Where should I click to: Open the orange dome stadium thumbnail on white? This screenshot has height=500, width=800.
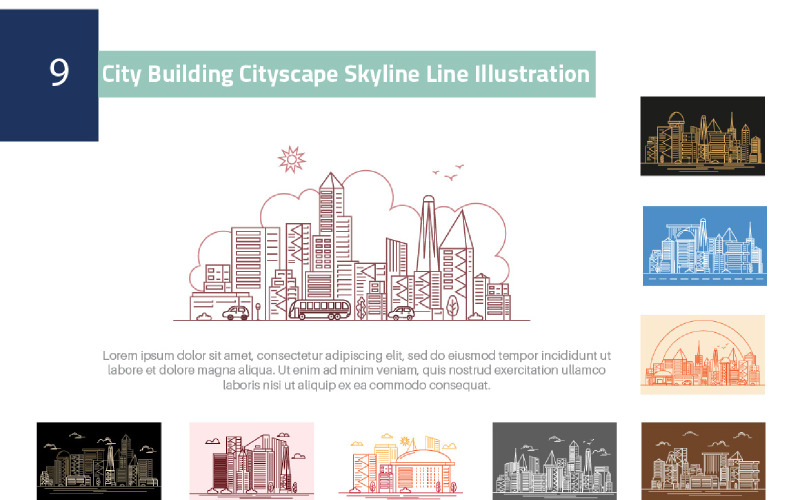tap(403, 464)
